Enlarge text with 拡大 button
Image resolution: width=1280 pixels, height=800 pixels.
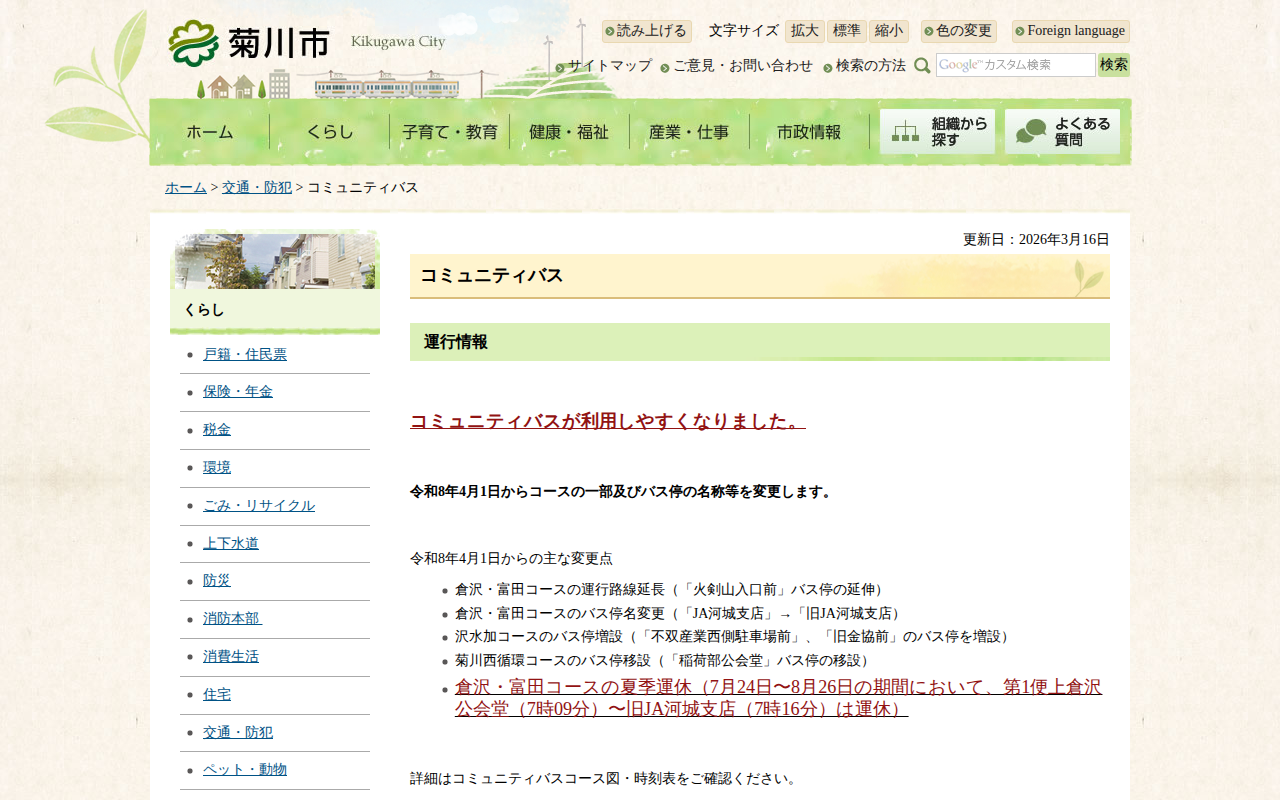pos(805,31)
